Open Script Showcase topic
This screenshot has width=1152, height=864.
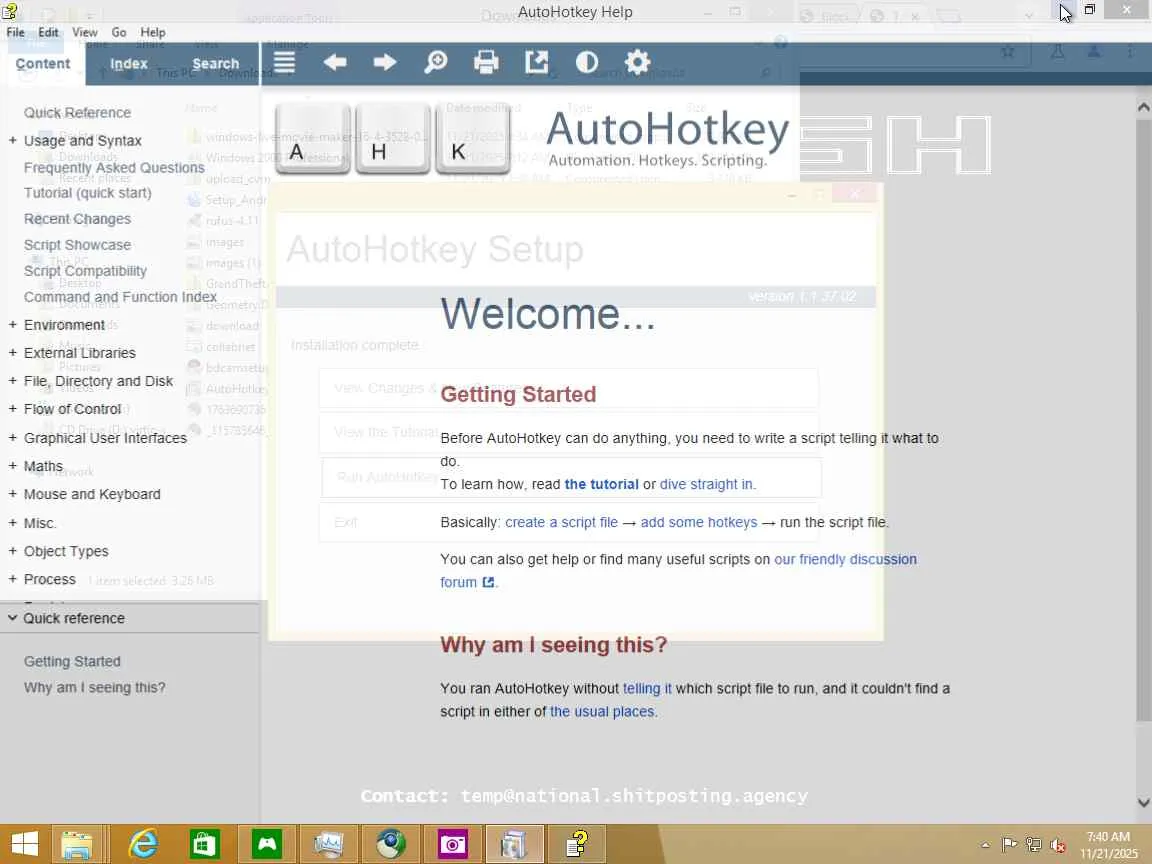pos(77,245)
